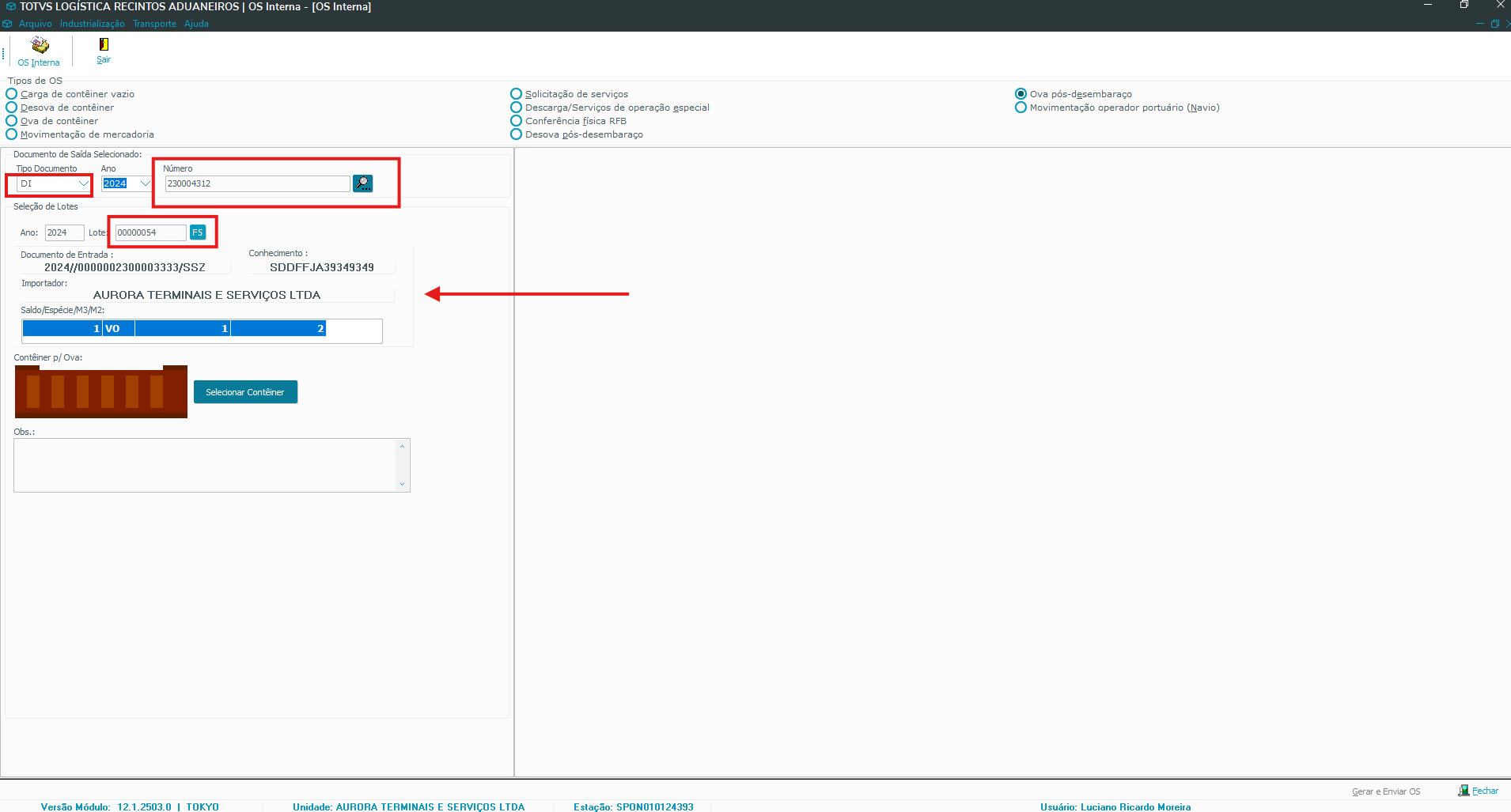The width and height of the screenshot is (1511, 812).
Task: Click the Saldo cell showing first 1
Action: 62,329
